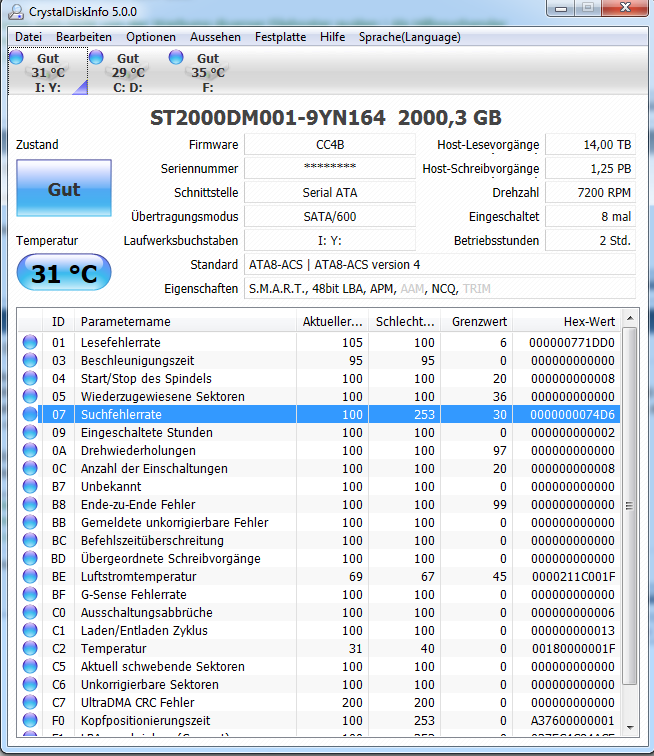Click the status orb for Ende-zu-Ende Fehler
The width and height of the screenshot is (654, 756).
30,504
